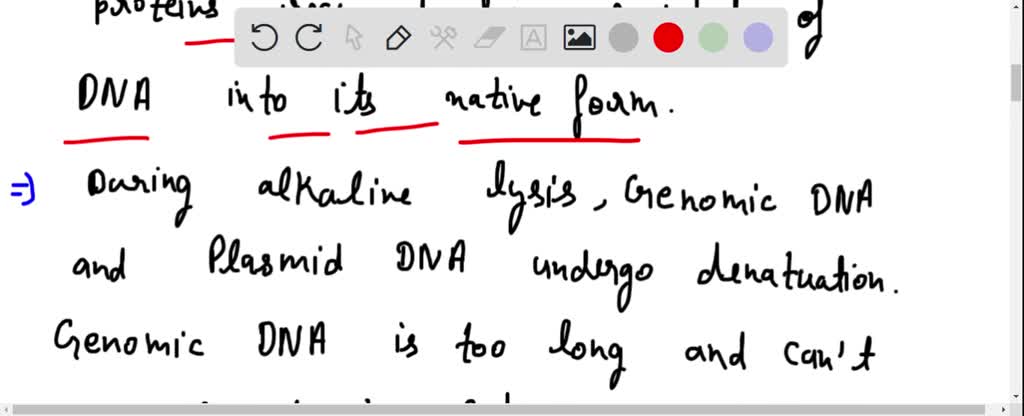Insert an image with the picture icon
This screenshot has height=416, width=1024.
579,38
